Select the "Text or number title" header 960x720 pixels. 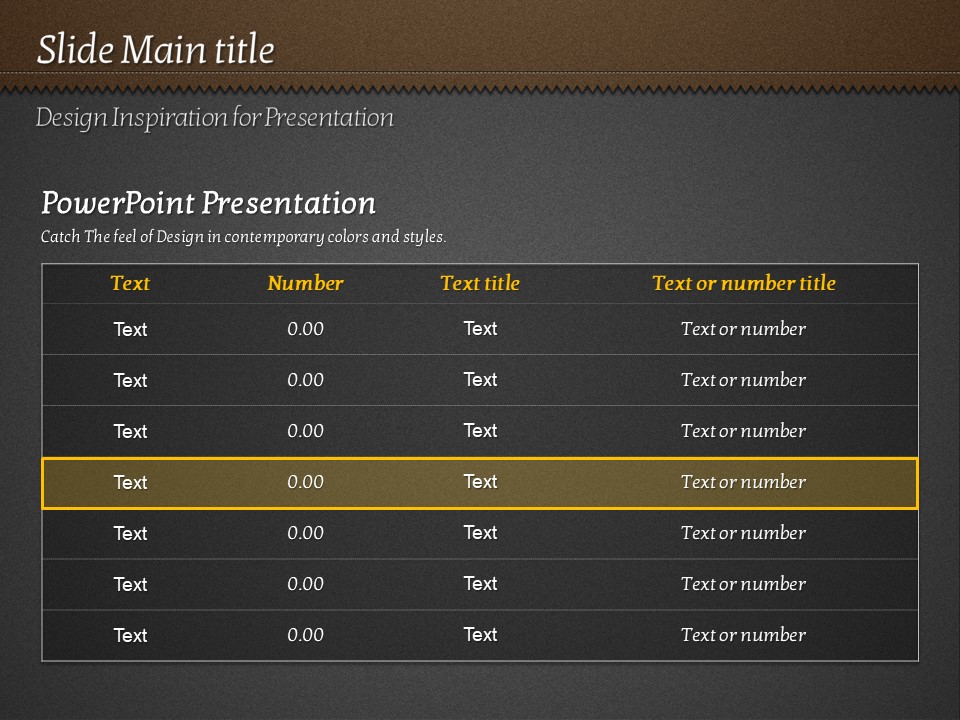(x=743, y=283)
